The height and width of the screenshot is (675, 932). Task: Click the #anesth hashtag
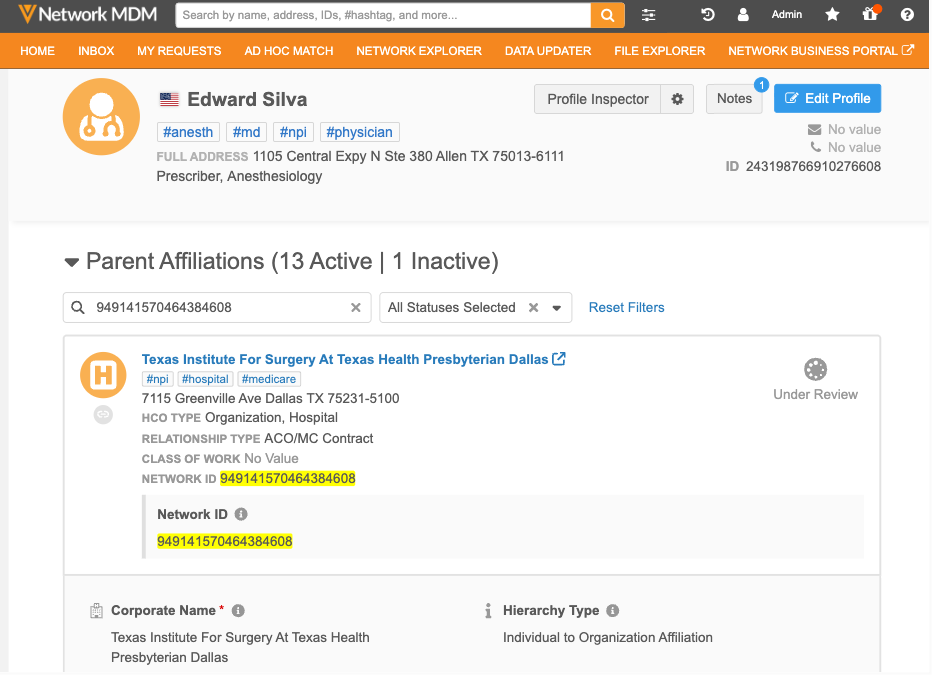[188, 132]
